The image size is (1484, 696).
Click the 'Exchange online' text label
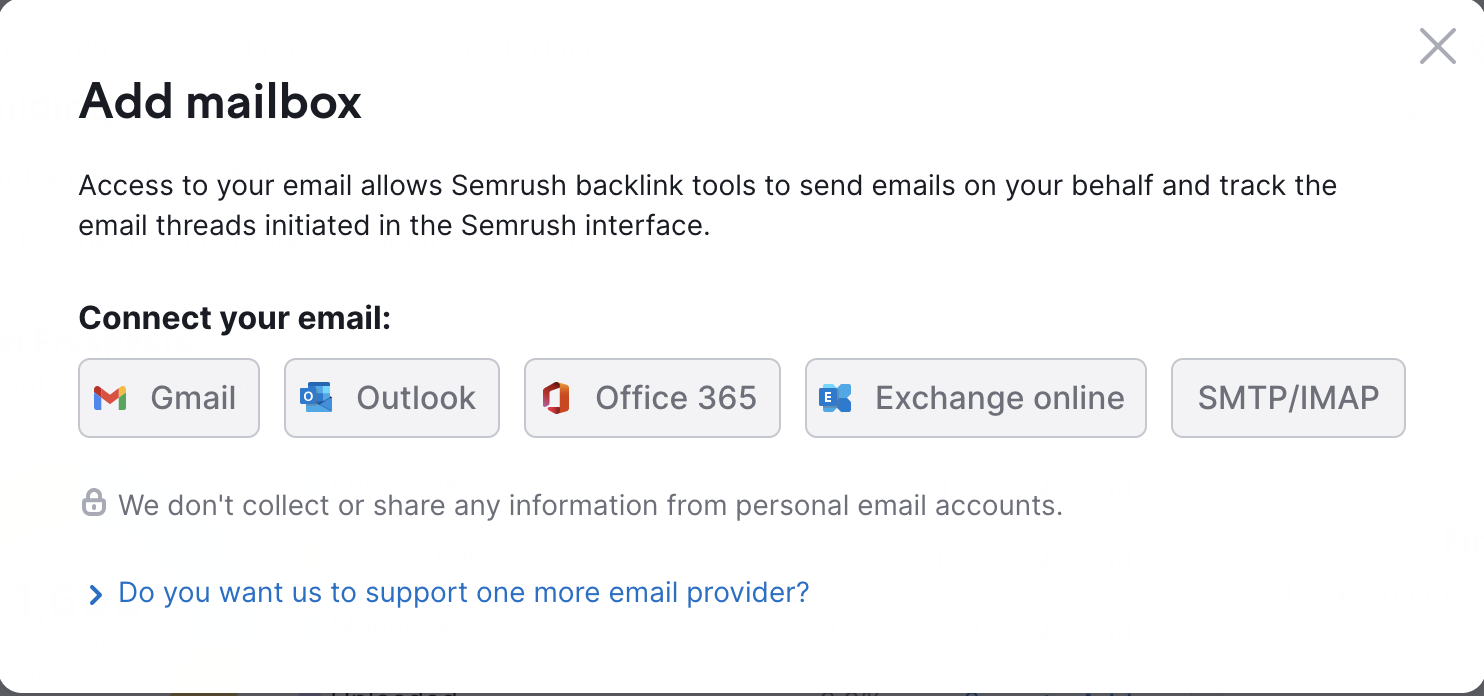(1000, 398)
